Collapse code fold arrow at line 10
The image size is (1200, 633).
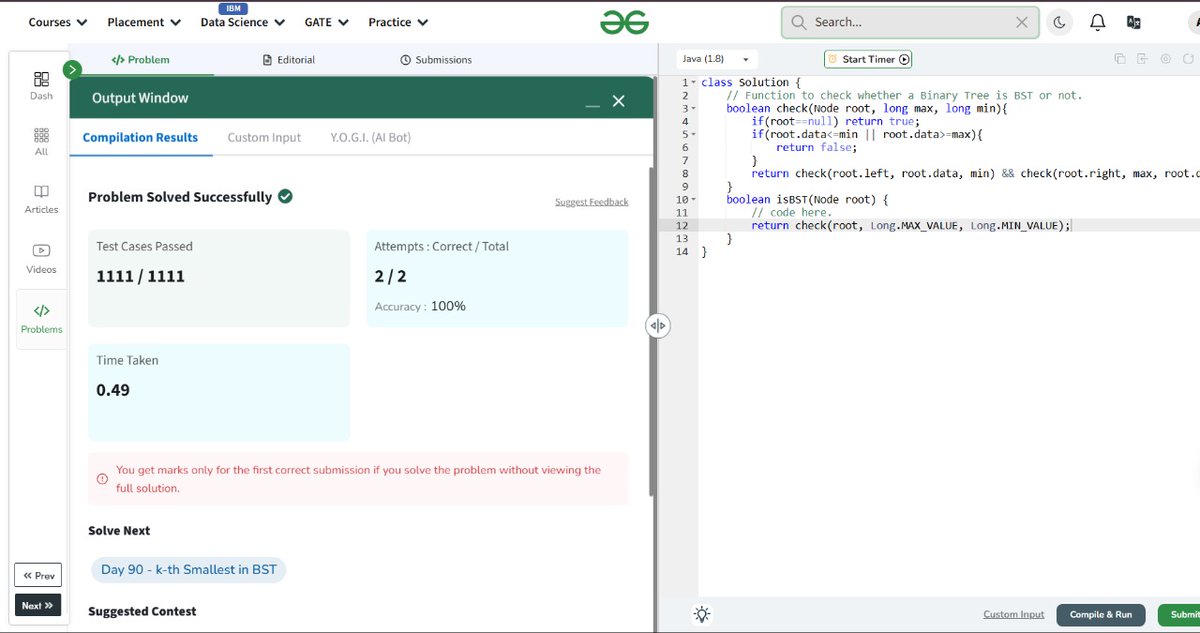(x=694, y=199)
